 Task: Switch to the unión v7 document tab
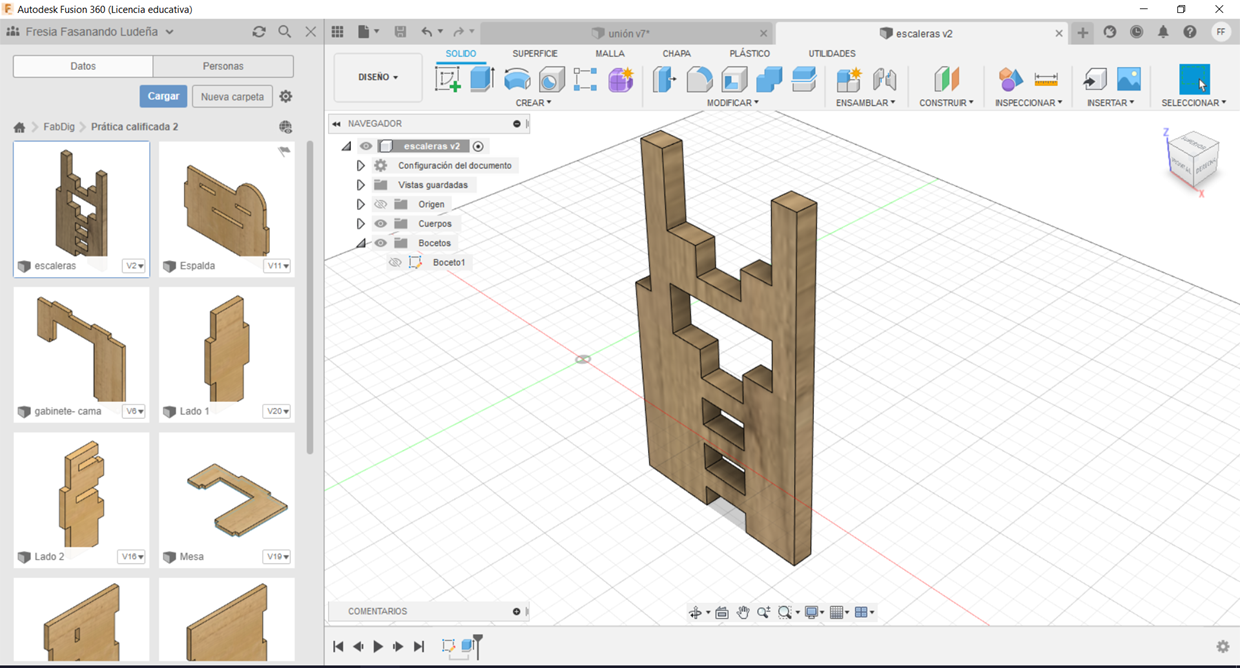[x=628, y=33]
